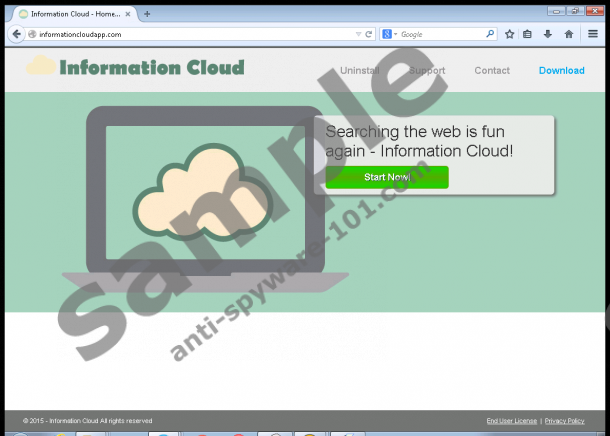
Task: Click the Download link in site header
Action: point(561,71)
